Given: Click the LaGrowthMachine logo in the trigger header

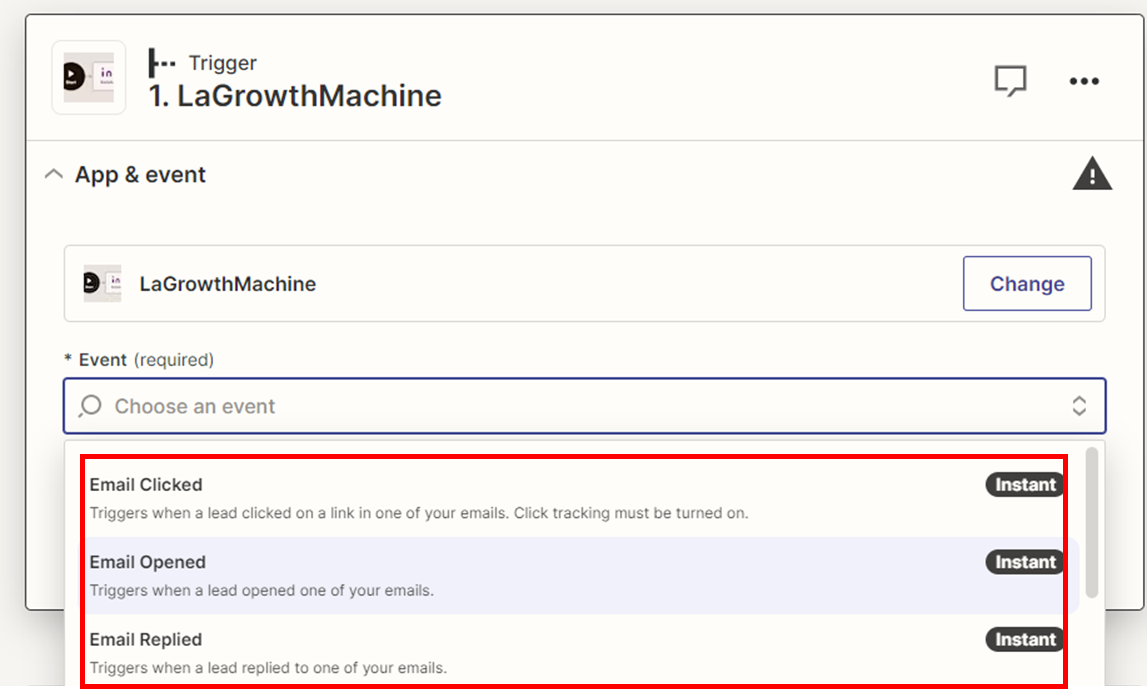Looking at the screenshot, I should [x=89, y=78].
